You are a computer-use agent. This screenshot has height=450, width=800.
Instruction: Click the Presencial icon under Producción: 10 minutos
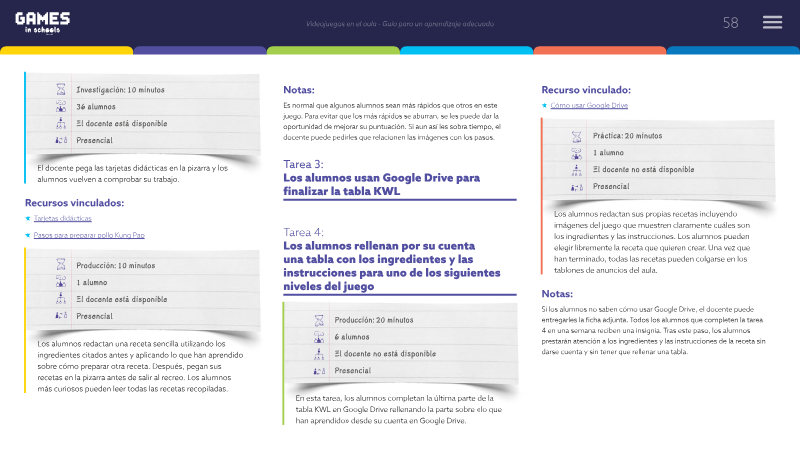[x=61, y=316]
